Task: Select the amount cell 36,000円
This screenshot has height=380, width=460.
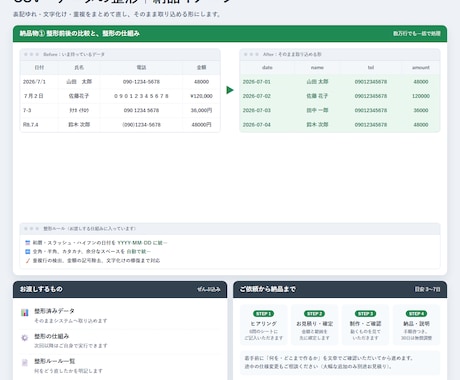Action: pos(201,110)
